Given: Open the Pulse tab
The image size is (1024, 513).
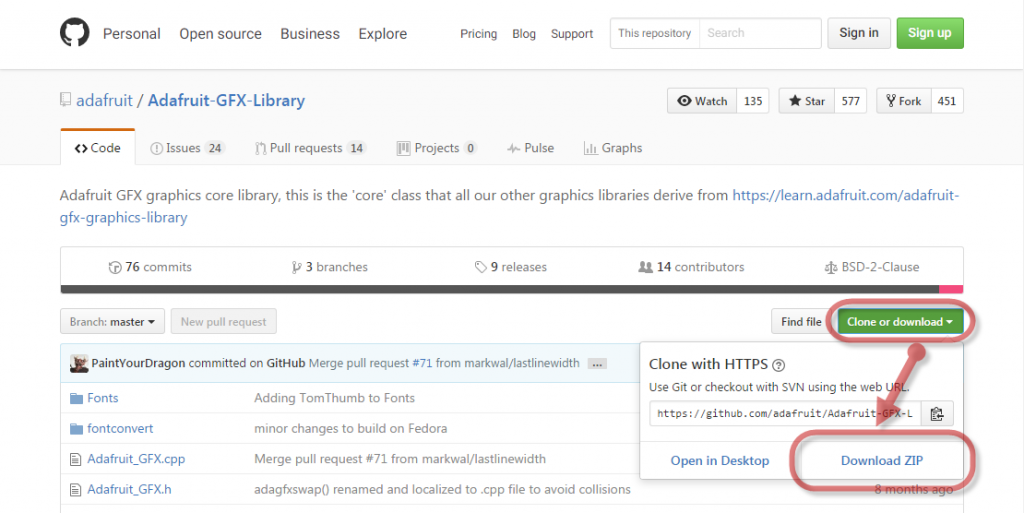Looking at the screenshot, I should [x=530, y=148].
